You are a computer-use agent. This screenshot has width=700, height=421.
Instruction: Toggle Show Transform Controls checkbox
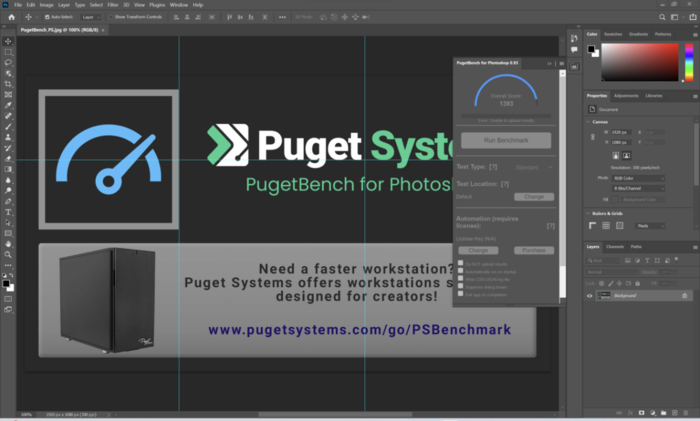[111, 17]
